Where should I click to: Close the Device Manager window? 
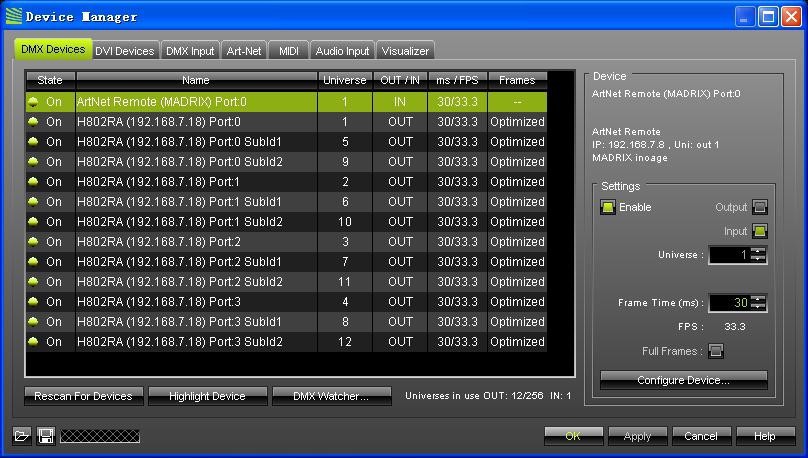791,16
